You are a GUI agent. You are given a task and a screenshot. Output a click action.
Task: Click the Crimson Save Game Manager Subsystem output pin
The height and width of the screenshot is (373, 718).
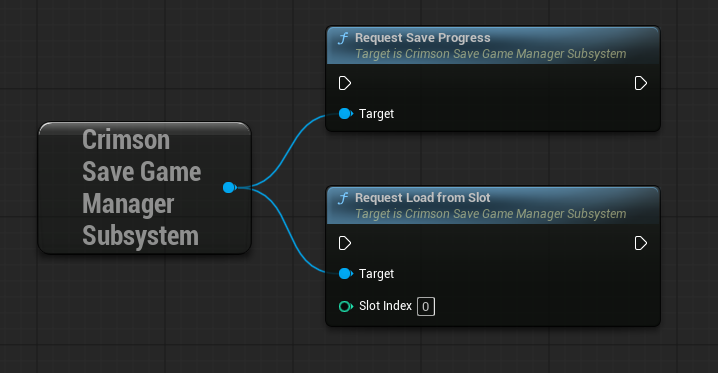click(229, 187)
